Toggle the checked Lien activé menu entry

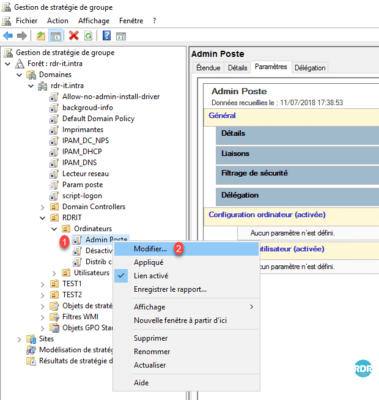186,276
